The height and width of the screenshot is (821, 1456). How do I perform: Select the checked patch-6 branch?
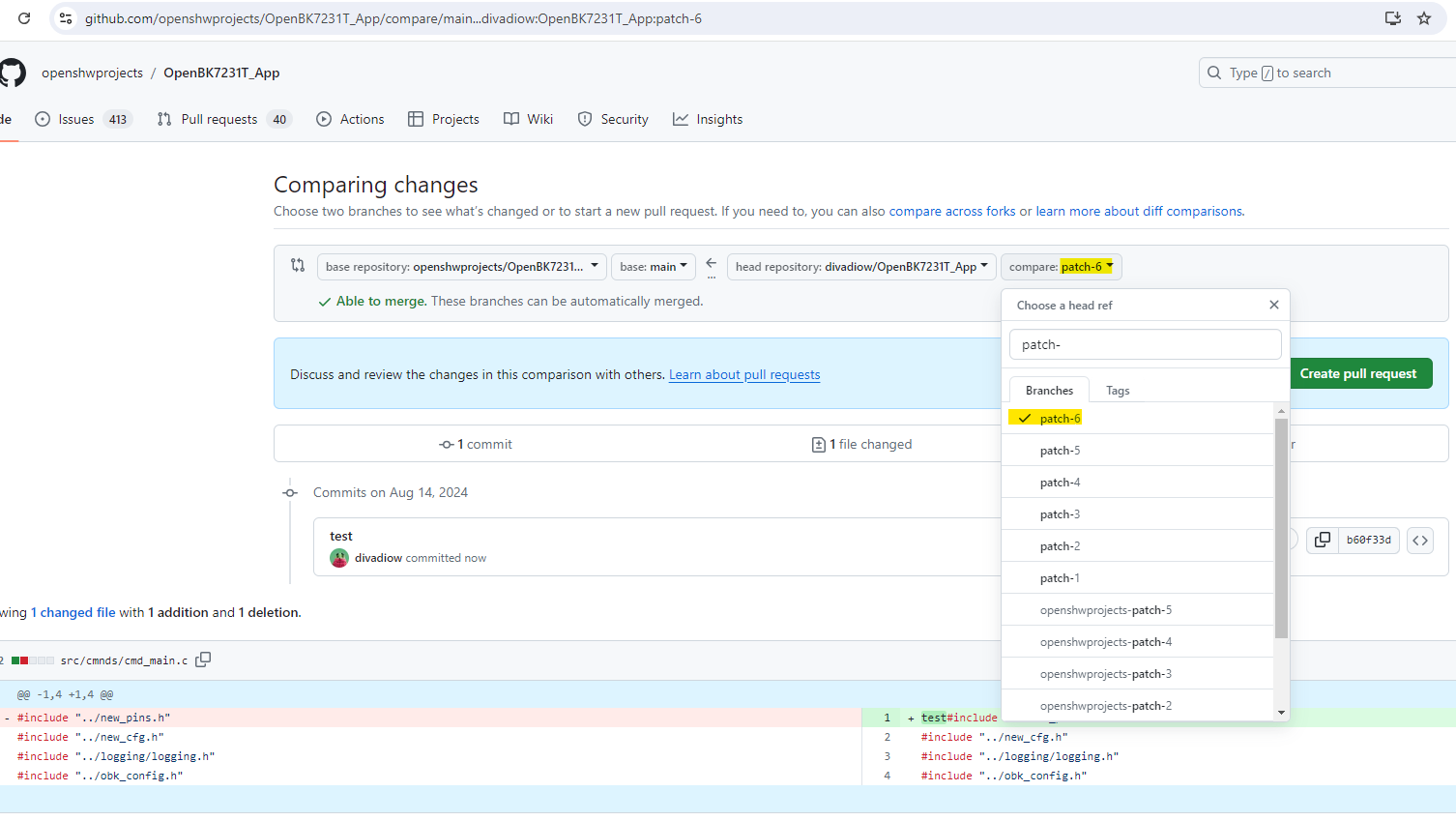(1138, 418)
